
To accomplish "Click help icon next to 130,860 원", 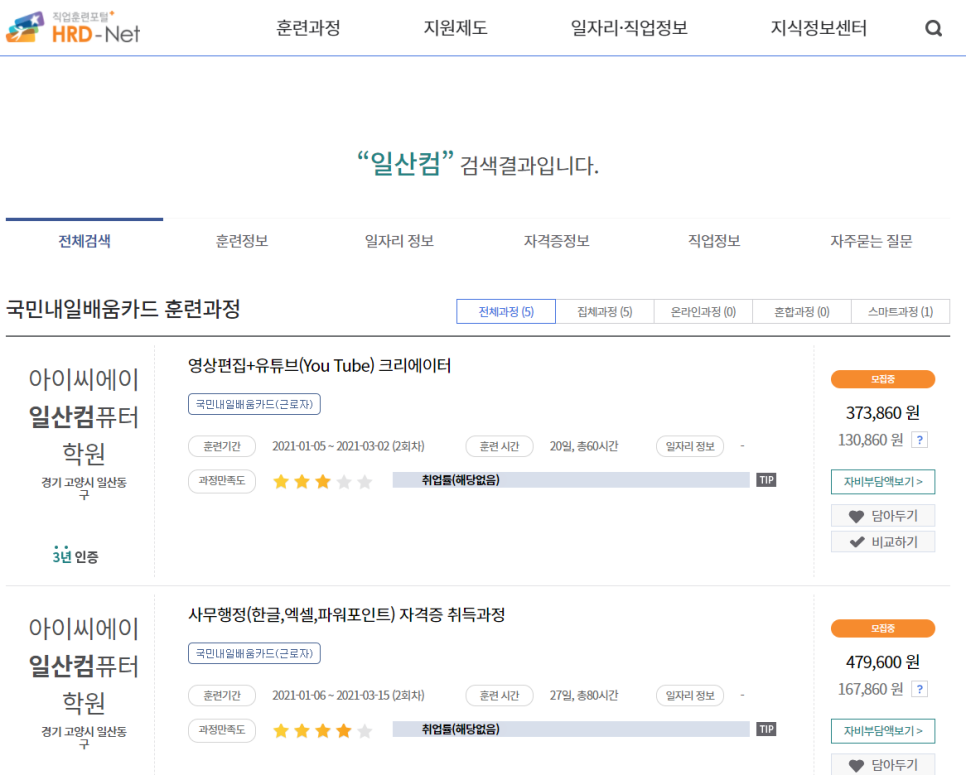I will (920, 440).
